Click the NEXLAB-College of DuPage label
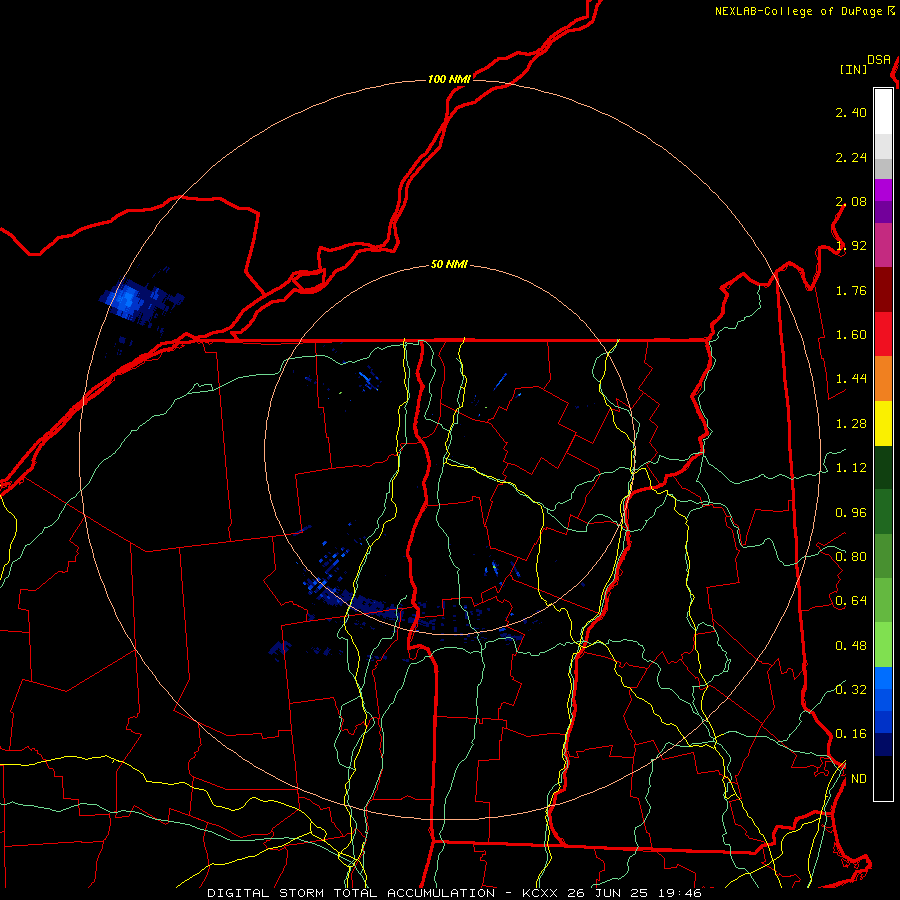This screenshot has height=900, width=900. click(801, 11)
